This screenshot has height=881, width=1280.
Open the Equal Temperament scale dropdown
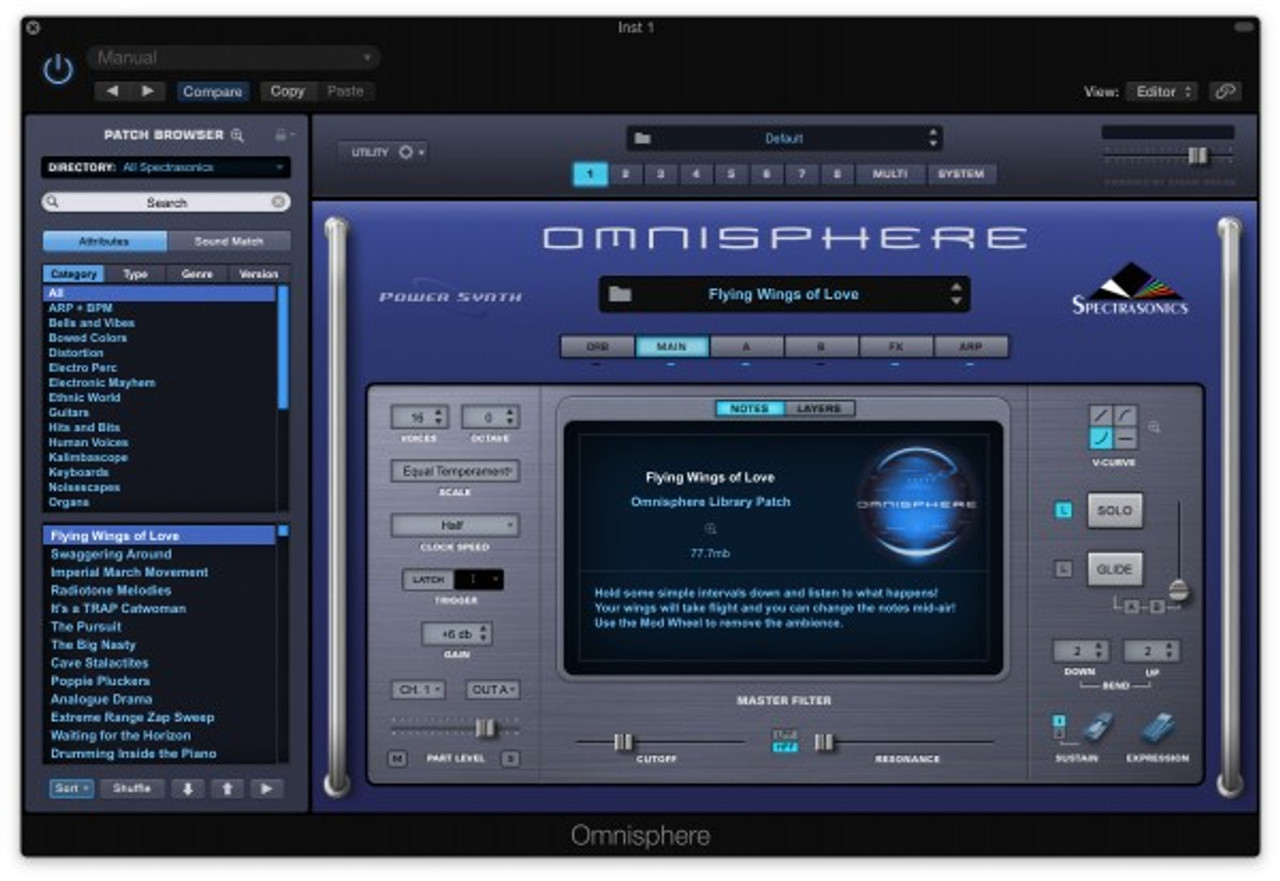[x=455, y=471]
